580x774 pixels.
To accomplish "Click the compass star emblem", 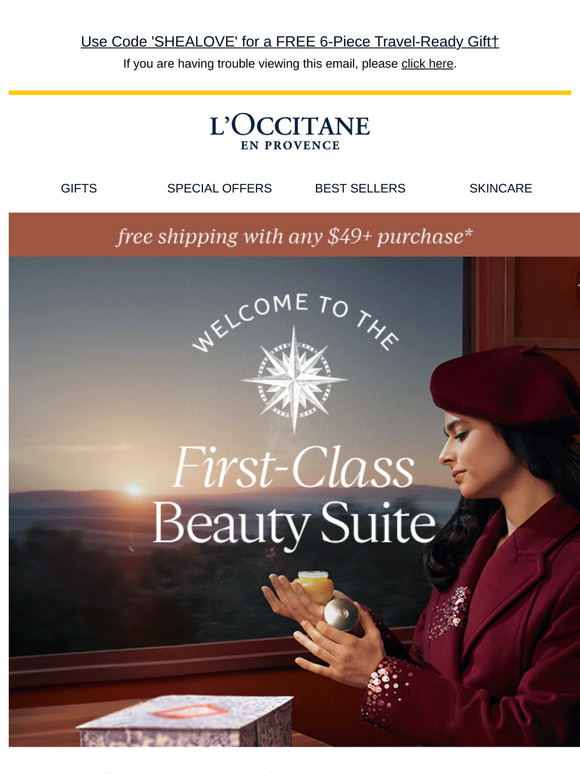I will tap(294, 380).
